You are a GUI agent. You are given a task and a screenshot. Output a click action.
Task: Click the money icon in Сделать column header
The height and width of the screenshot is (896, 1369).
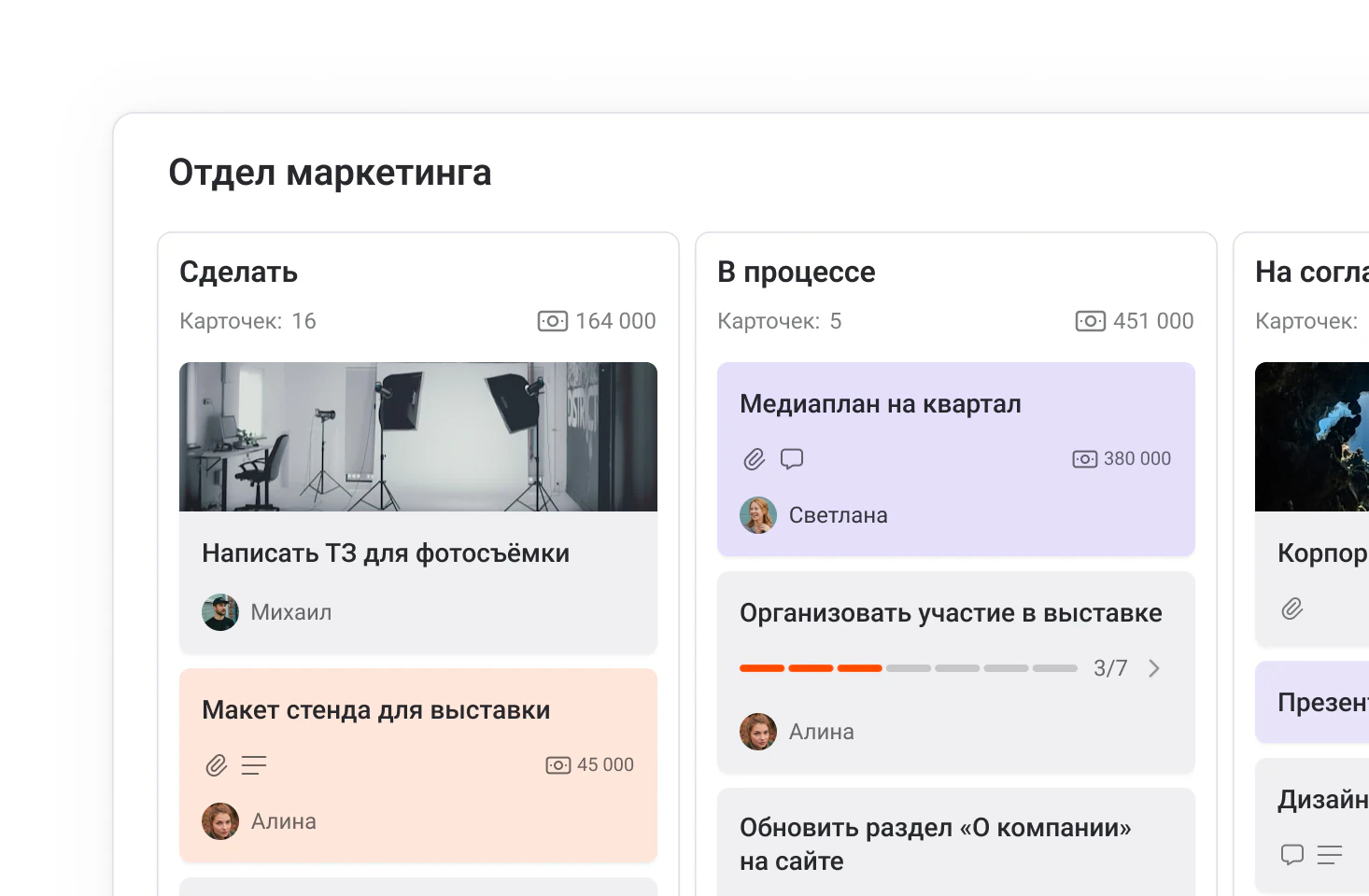(x=552, y=321)
